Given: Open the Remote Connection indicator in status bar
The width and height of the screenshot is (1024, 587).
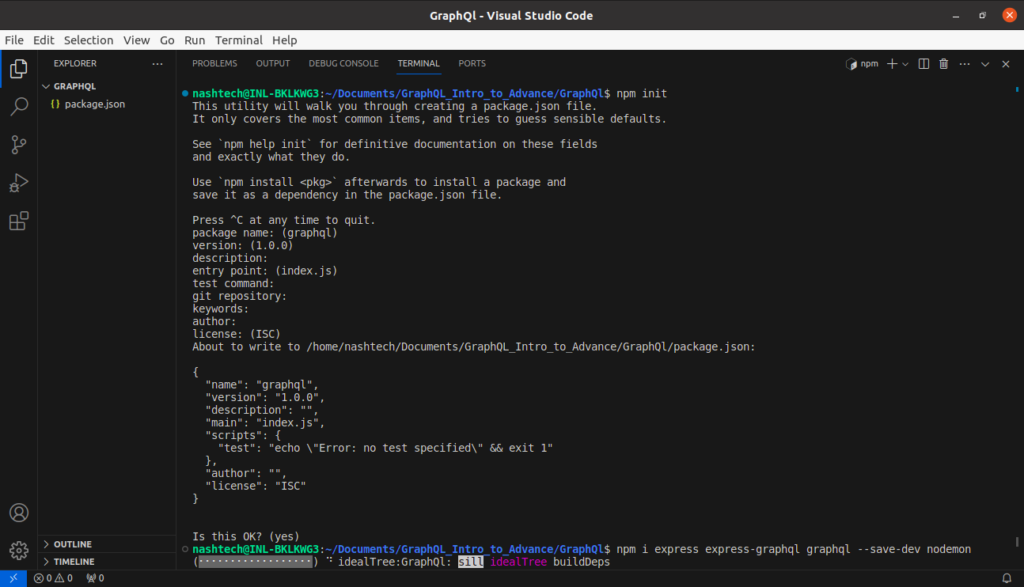Looking at the screenshot, I should [x=13, y=578].
